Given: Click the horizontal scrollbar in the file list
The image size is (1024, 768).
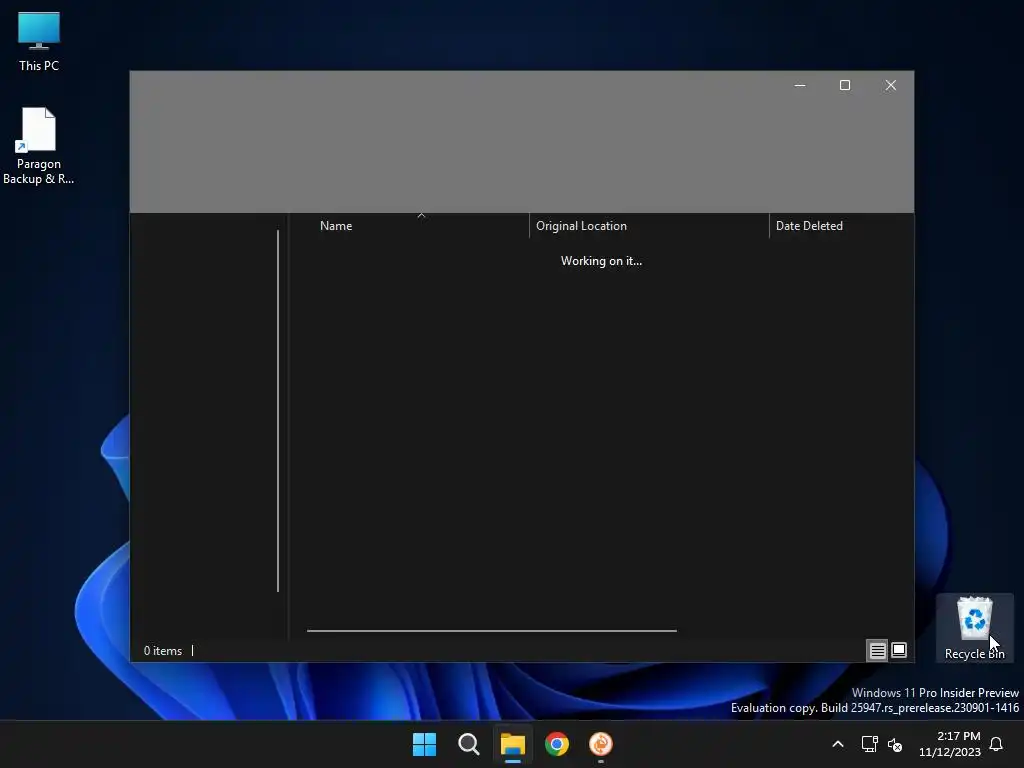Looking at the screenshot, I should click(492, 631).
